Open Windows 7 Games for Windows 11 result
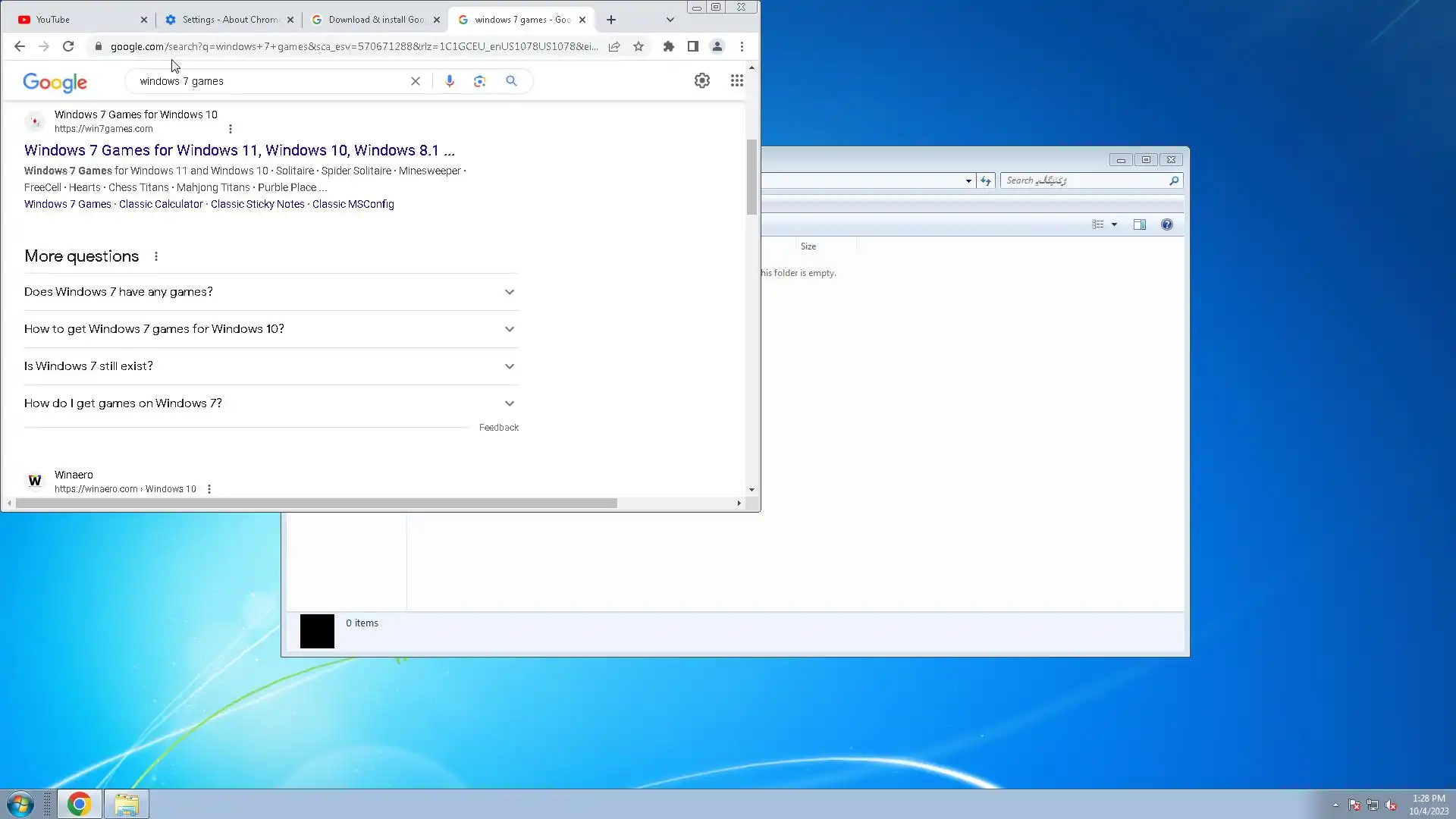This screenshot has height=819, width=1456. 239,150
